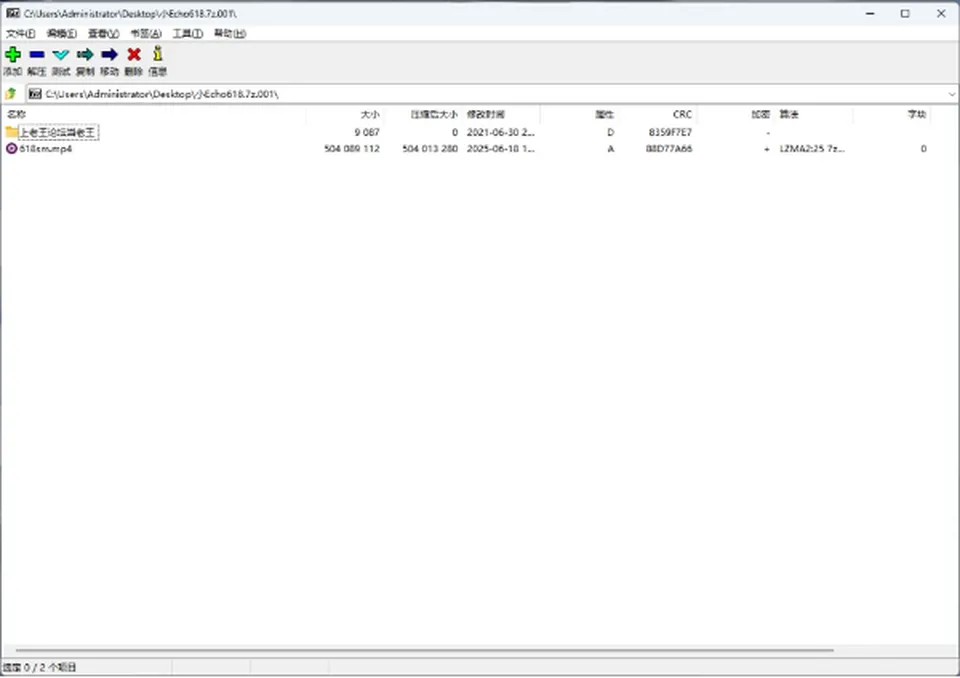Click the packed size value 504 013 280
This screenshot has height=678, width=960.
(x=430, y=148)
